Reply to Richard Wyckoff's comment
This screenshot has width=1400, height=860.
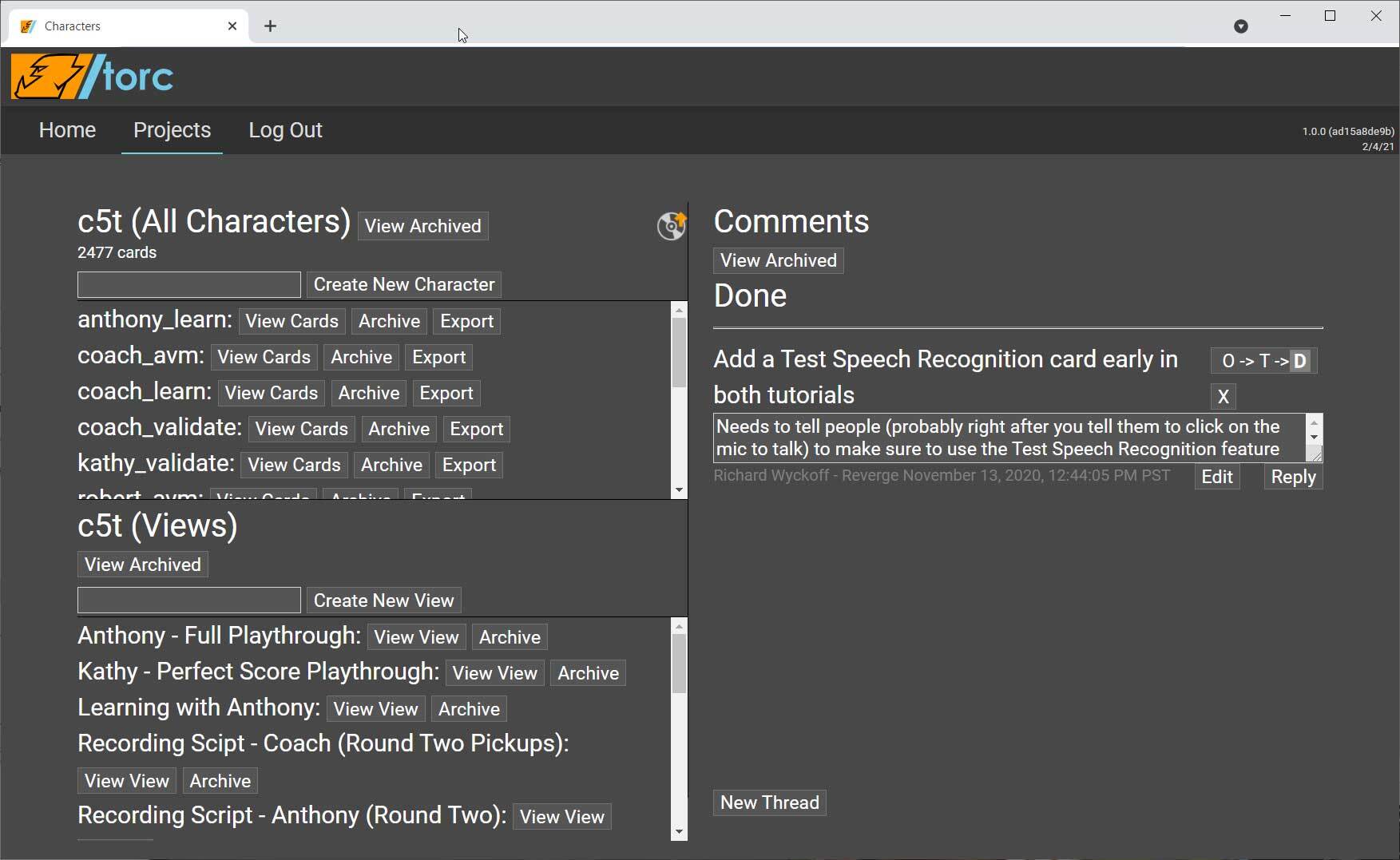1293,477
